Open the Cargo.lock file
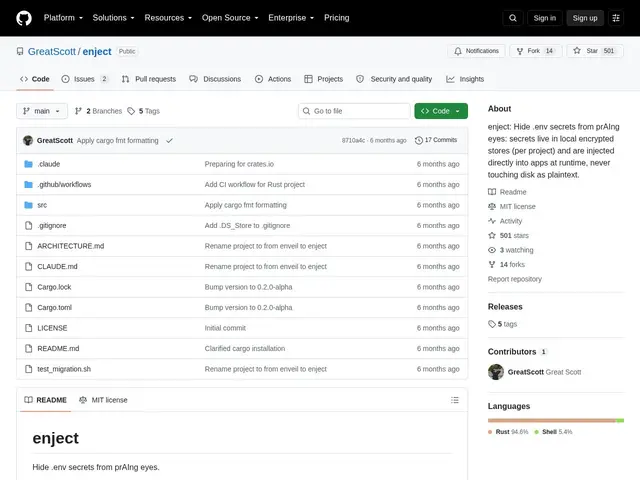Viewport: 640px width, 480px height. pyautogui.click(x=54, y=287)
